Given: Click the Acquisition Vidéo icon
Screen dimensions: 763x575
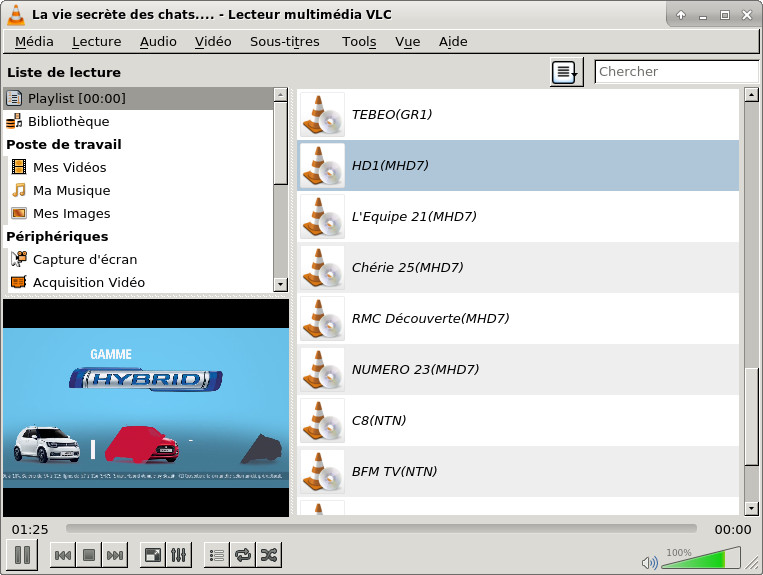Looking at the screenshot, I should (x=18, y=282).
